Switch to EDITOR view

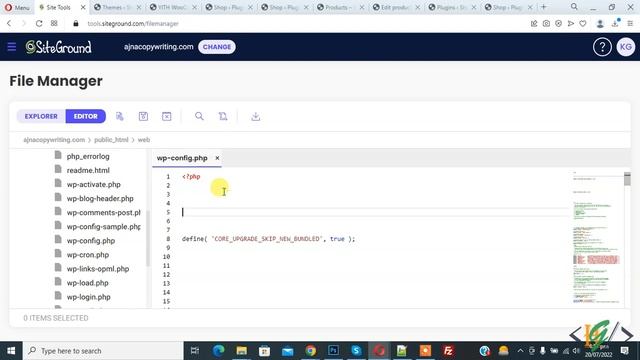pyautogui.click(x=86, y=116)
